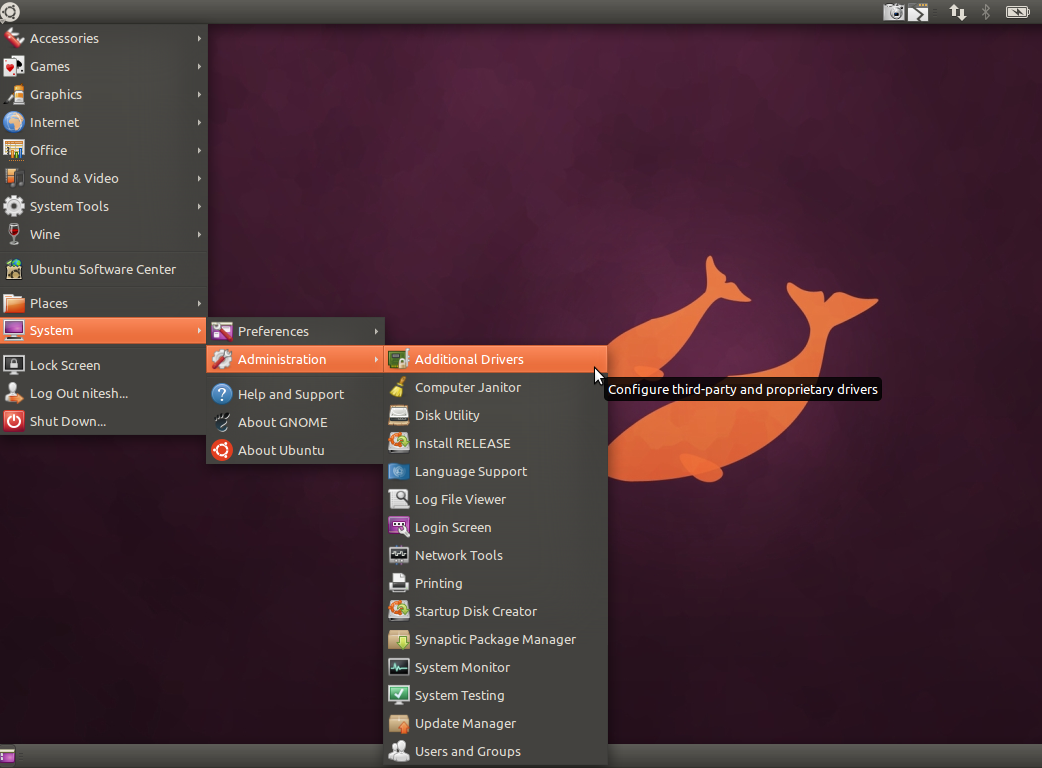The height and width of the screenshot is (768, 1042).
Task: Click the Sound & Video icon
Action: [14, 178]
